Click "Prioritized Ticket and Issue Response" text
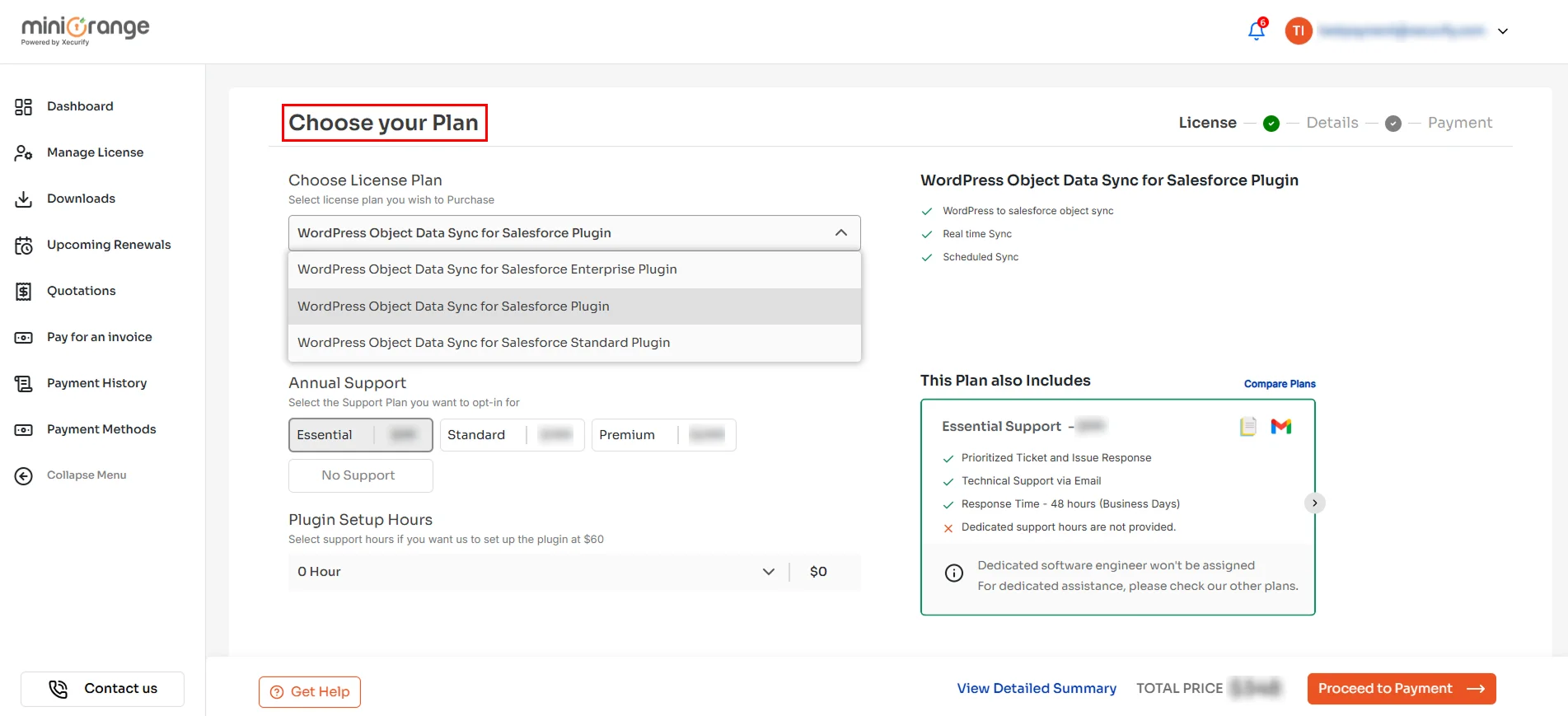1568x716 pixels. (1056, 458)
